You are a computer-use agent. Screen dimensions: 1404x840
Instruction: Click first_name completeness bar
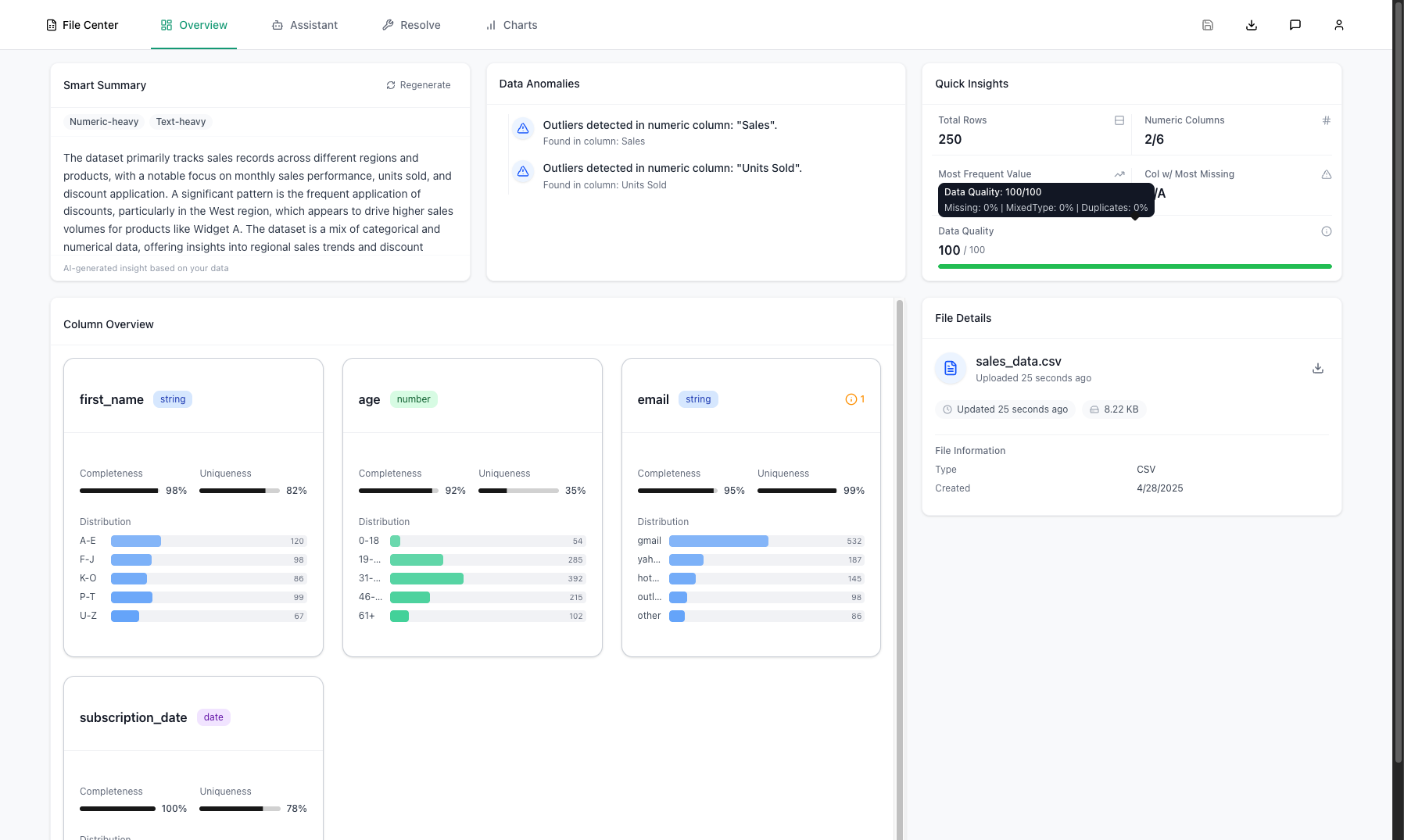(x=119, y=491)
